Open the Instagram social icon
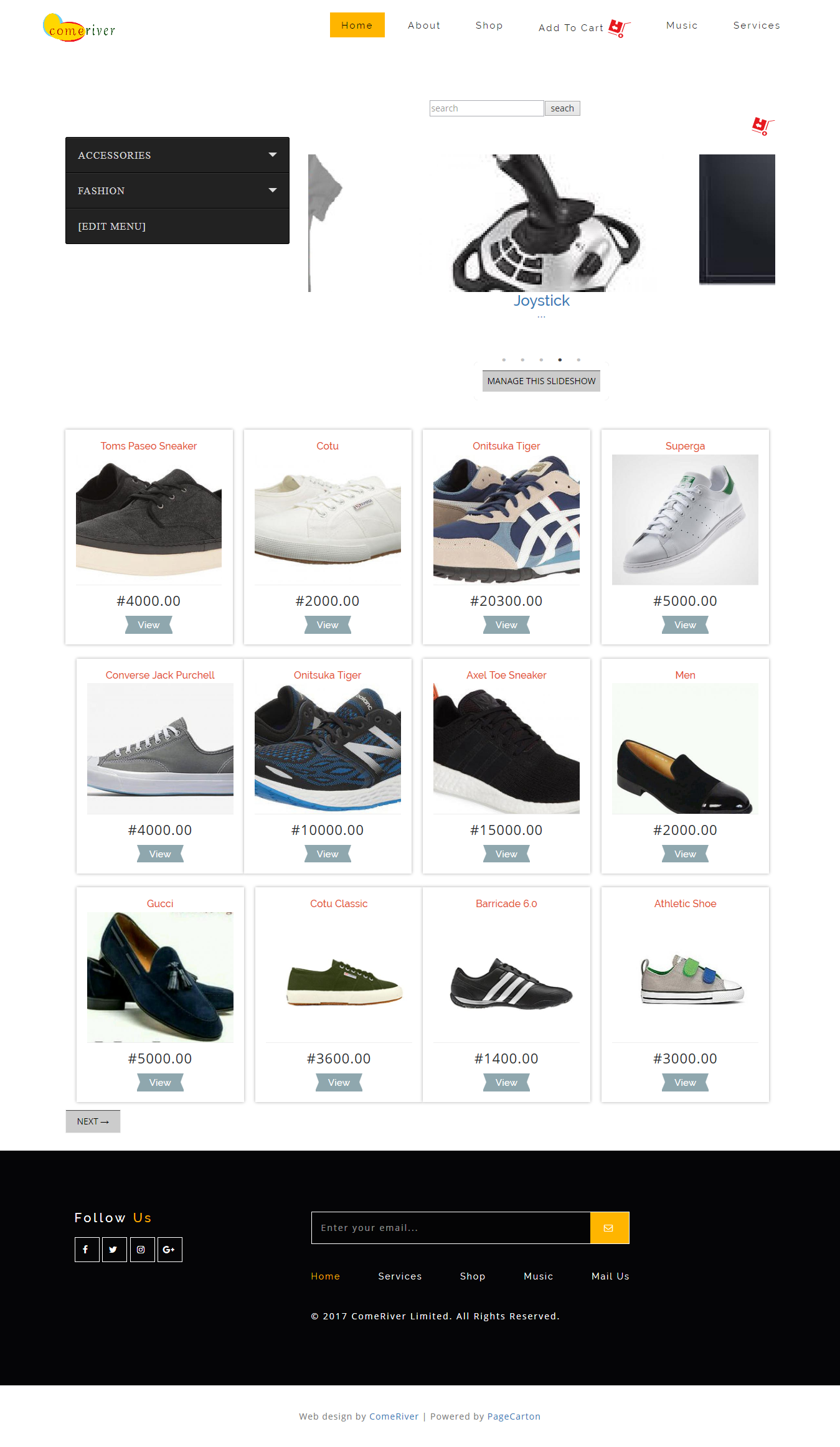Viewport: 840px width, 1447px height. pos(142,1250)
